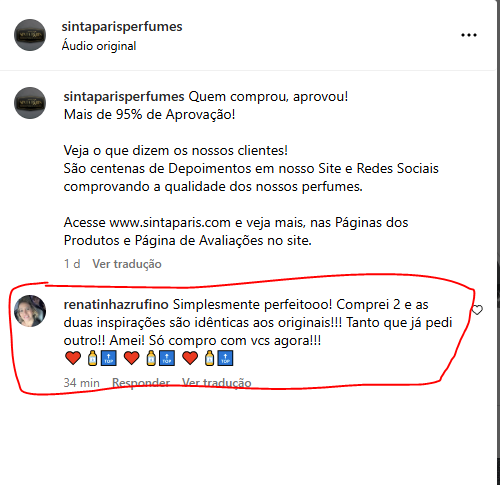The image size is (500, 485).
Task: Visit www.sintaparis.com in the caption
Action: coord(170,222)
